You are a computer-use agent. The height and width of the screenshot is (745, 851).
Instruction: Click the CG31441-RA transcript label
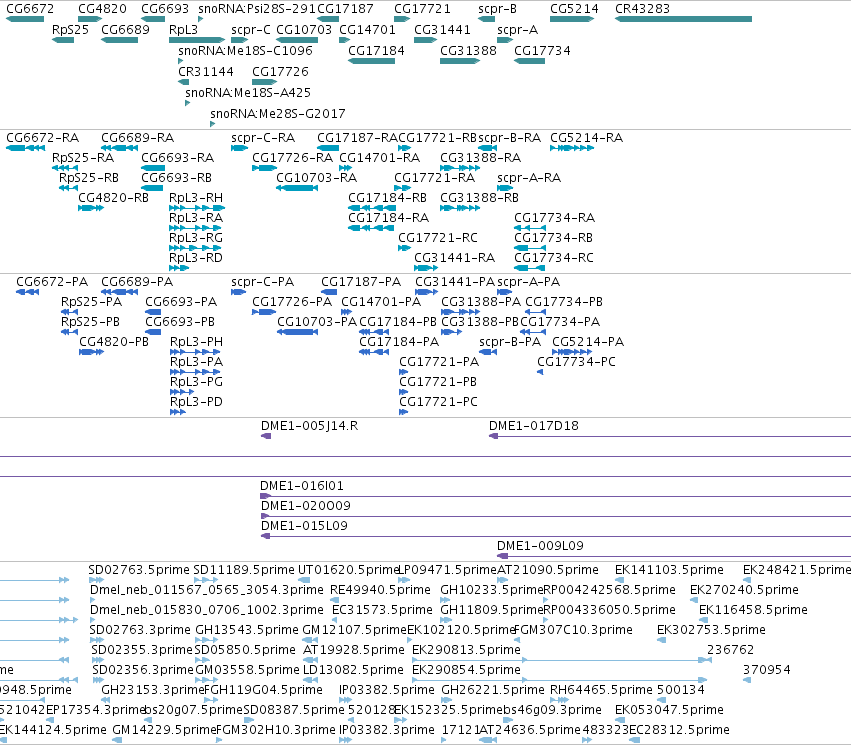point(455,258)
